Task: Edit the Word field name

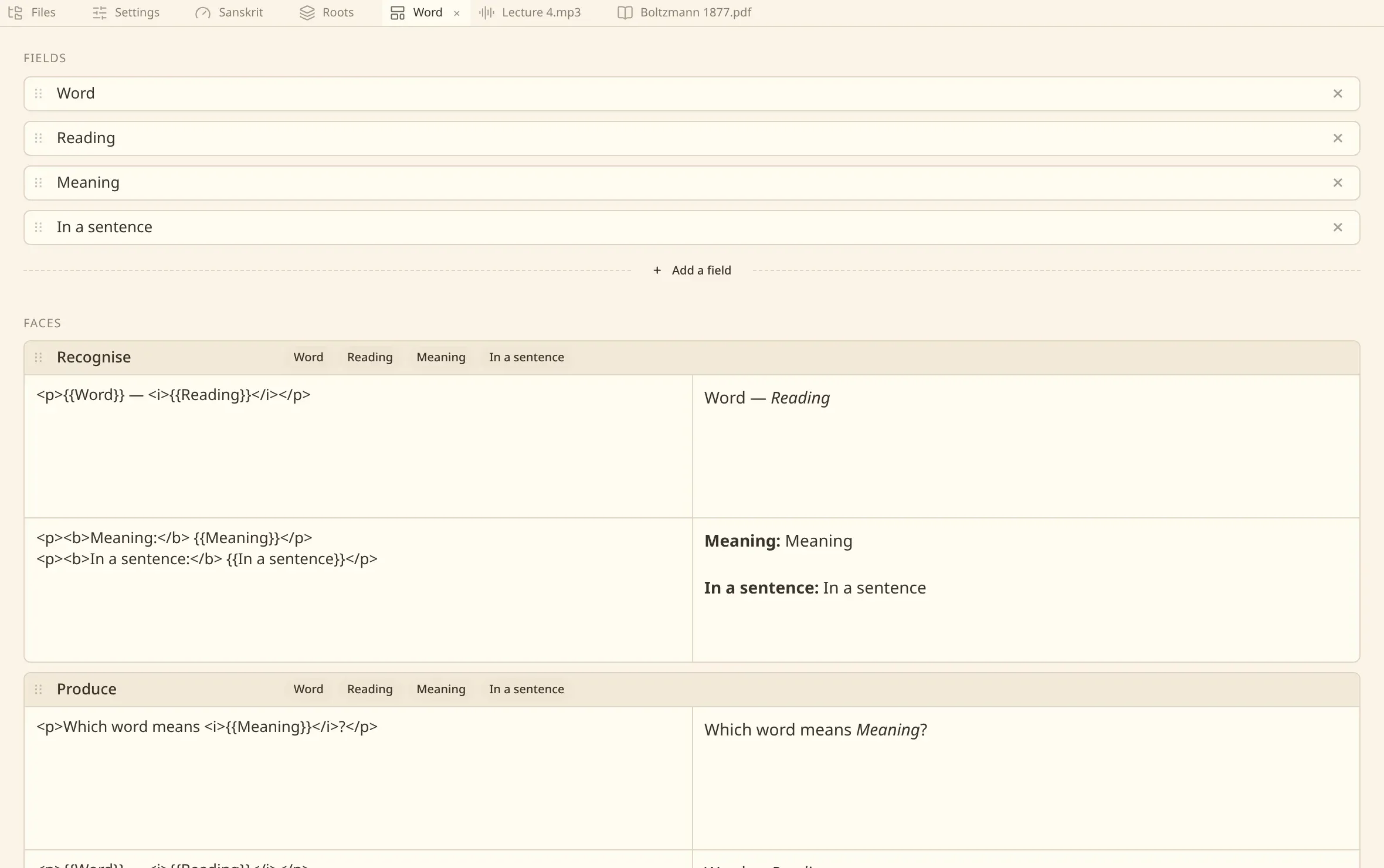Action: [x=686, y=94]
